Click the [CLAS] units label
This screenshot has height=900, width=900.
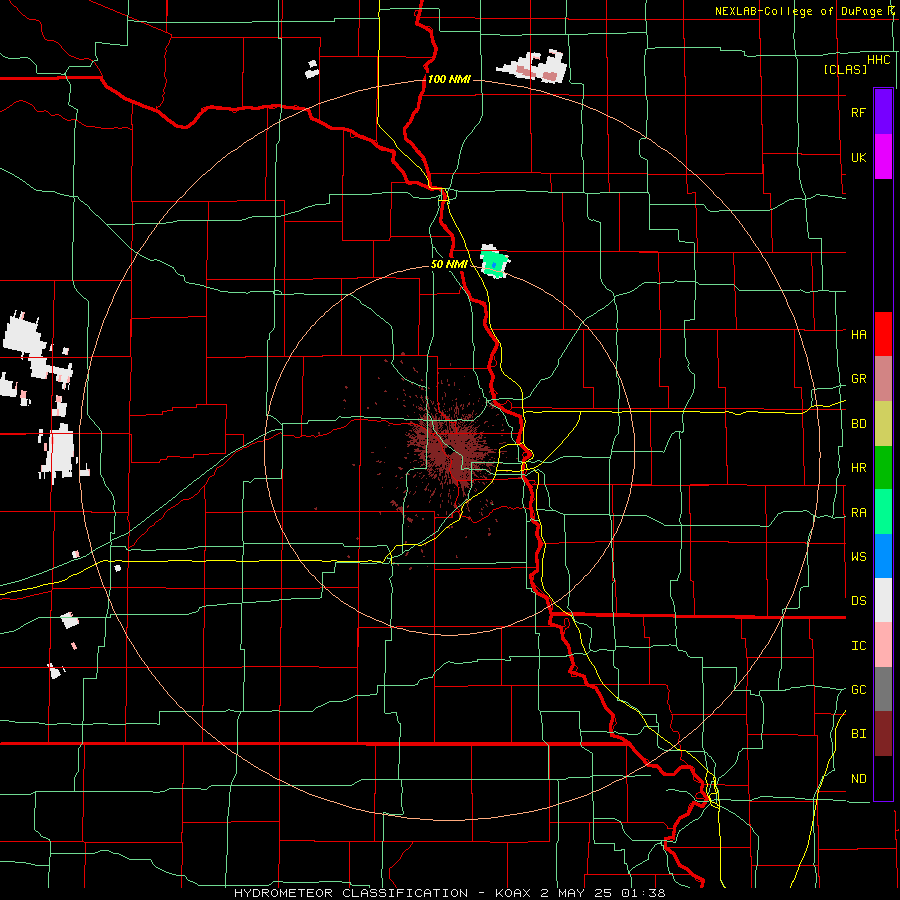tap(845, 69)
